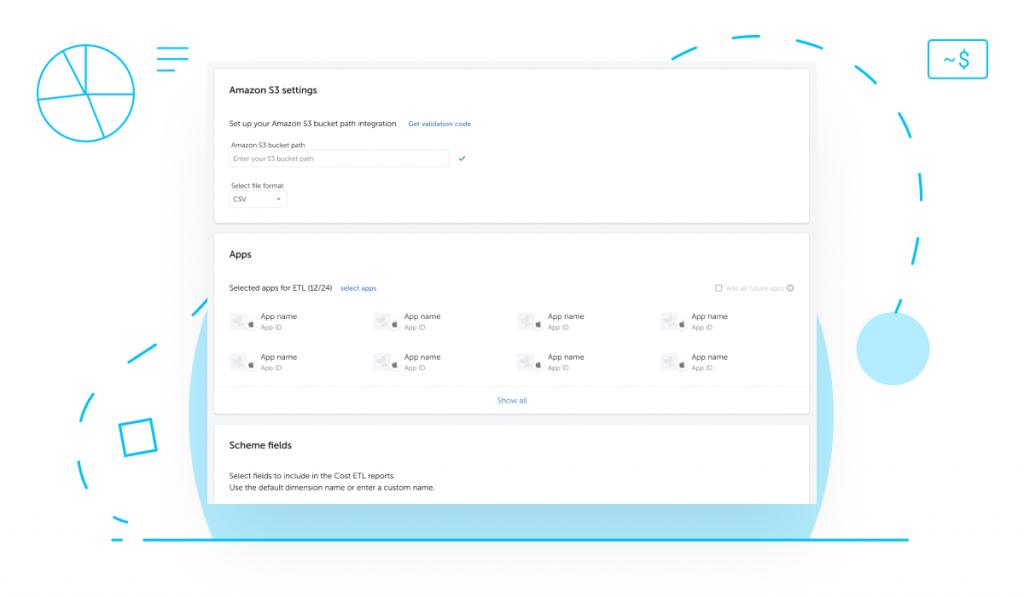Open the Select file format CSV dropdown
This screenshot has width=1024, height=597.
258,199
